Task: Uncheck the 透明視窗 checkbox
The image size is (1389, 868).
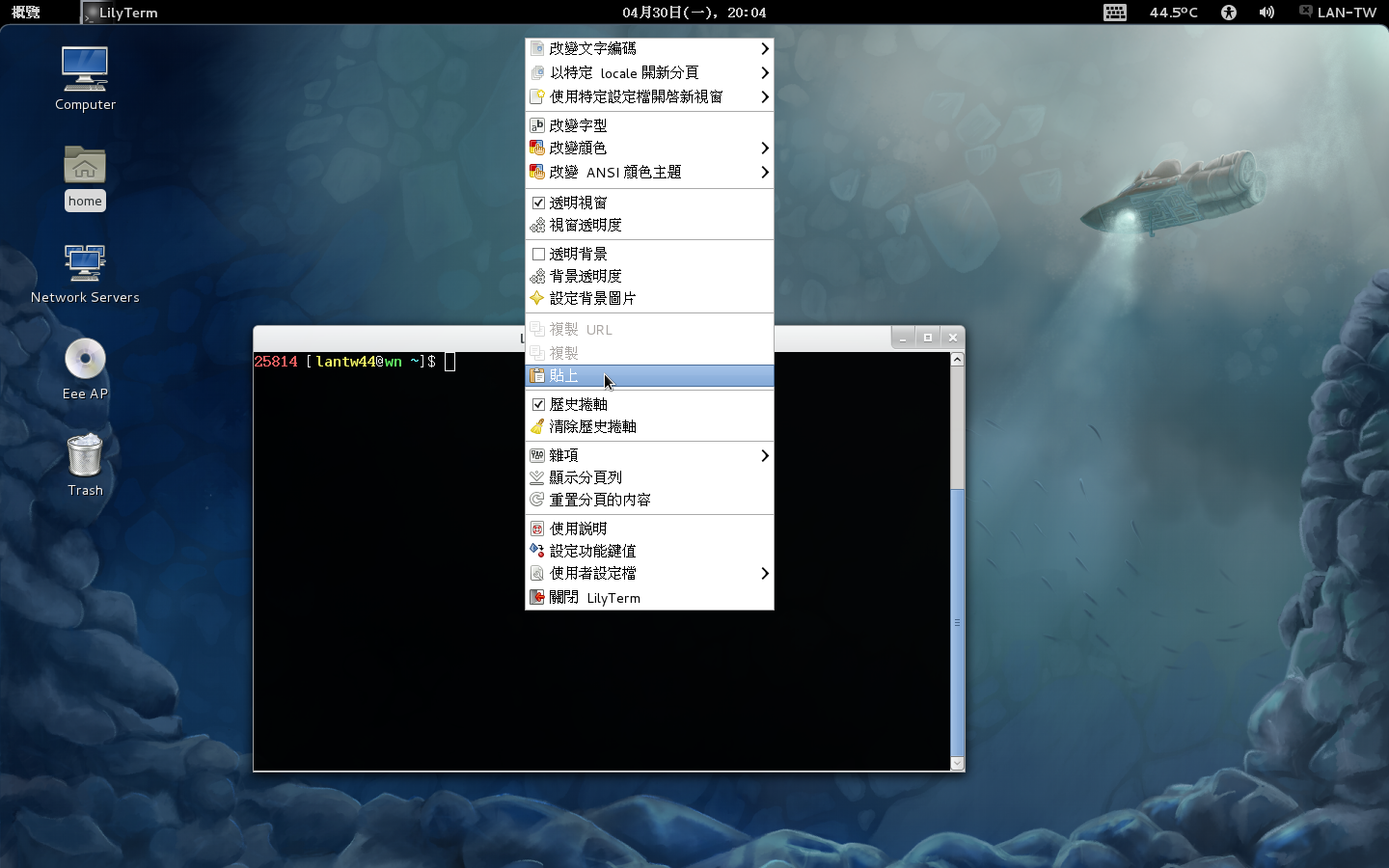Action: coord(538,203)
